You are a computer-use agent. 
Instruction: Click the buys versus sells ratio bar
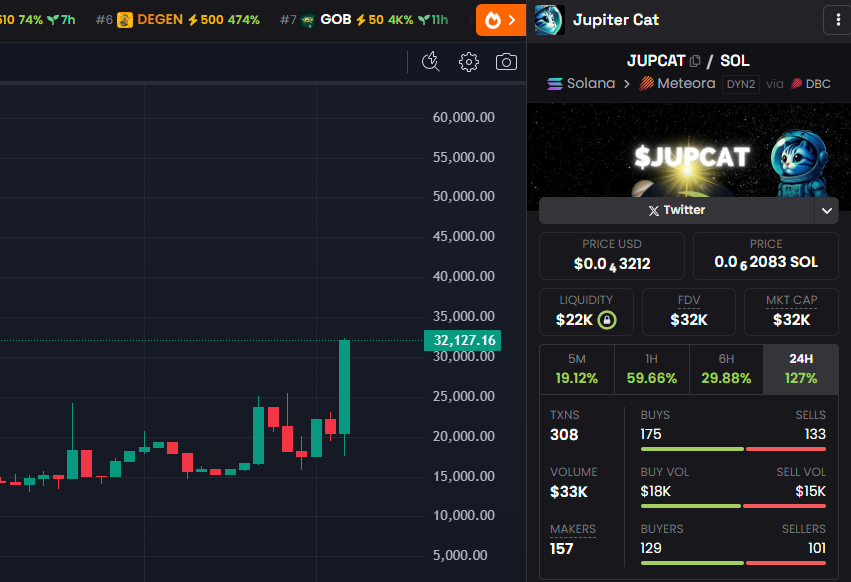[733, 449]
